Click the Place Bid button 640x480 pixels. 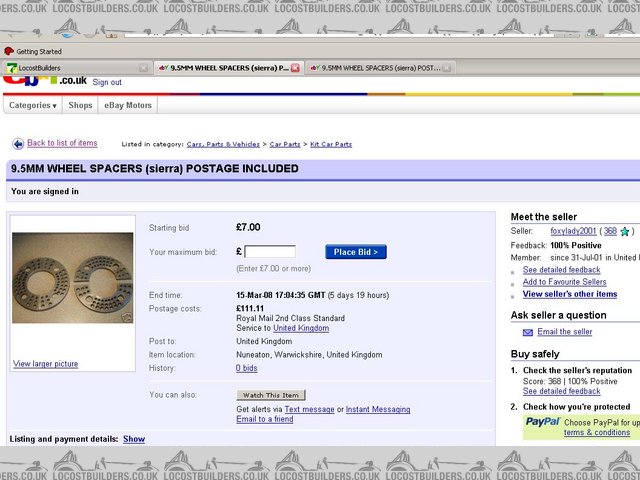pos(356,252)
